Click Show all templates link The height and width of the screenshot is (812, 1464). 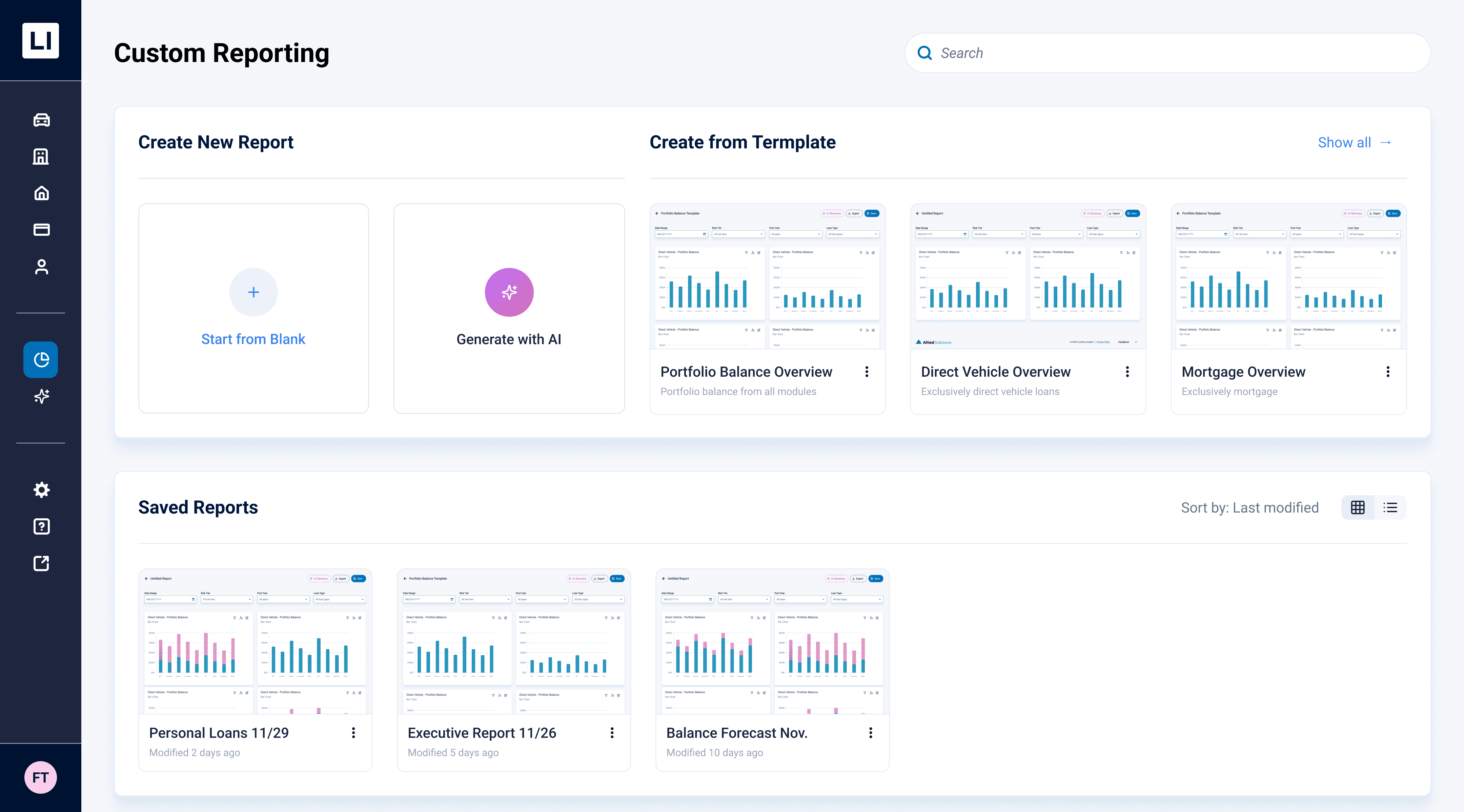(x=1354, y=143)
